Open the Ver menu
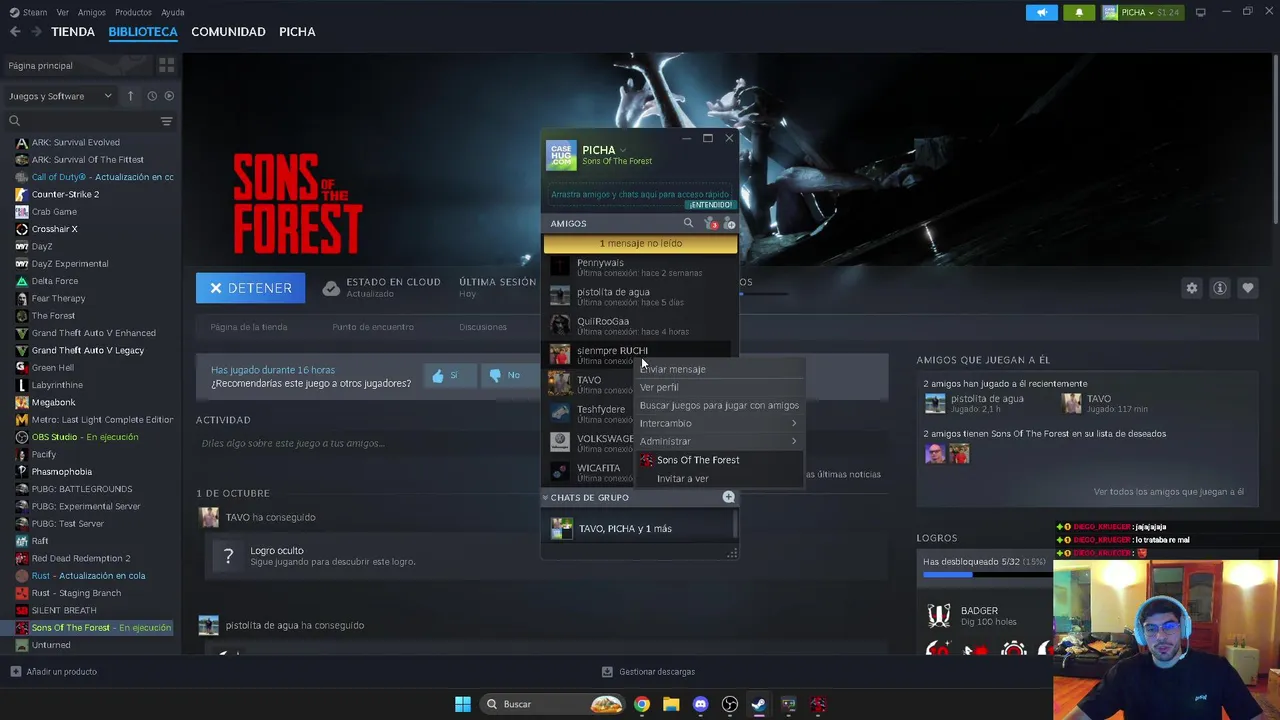 63,12
